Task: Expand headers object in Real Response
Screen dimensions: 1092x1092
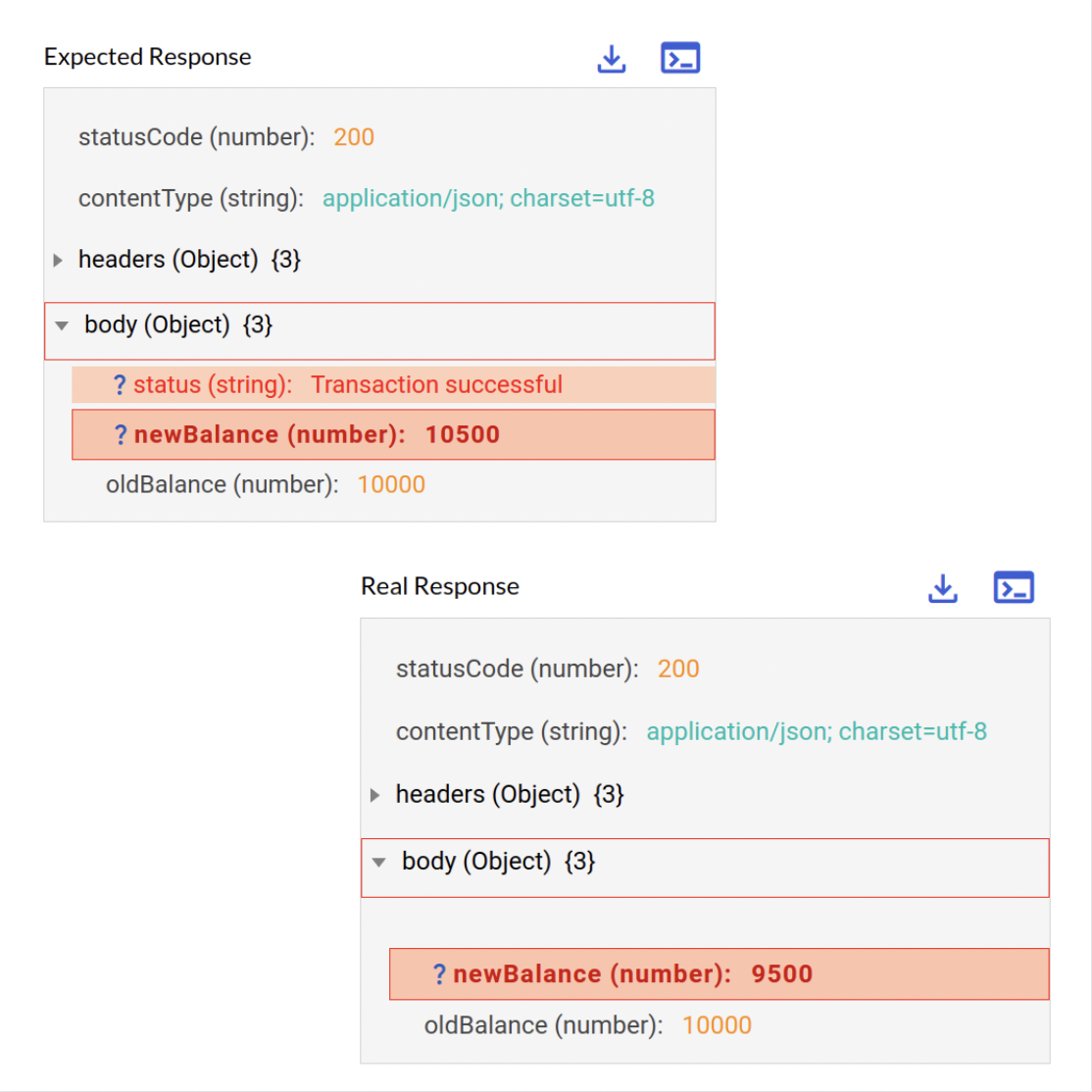Action: pyautogui.click(x=374, y=795)
